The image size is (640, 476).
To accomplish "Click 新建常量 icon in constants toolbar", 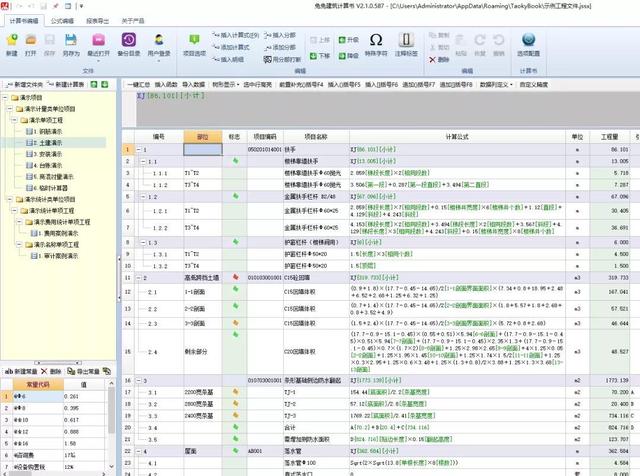I will pos(8,371).
